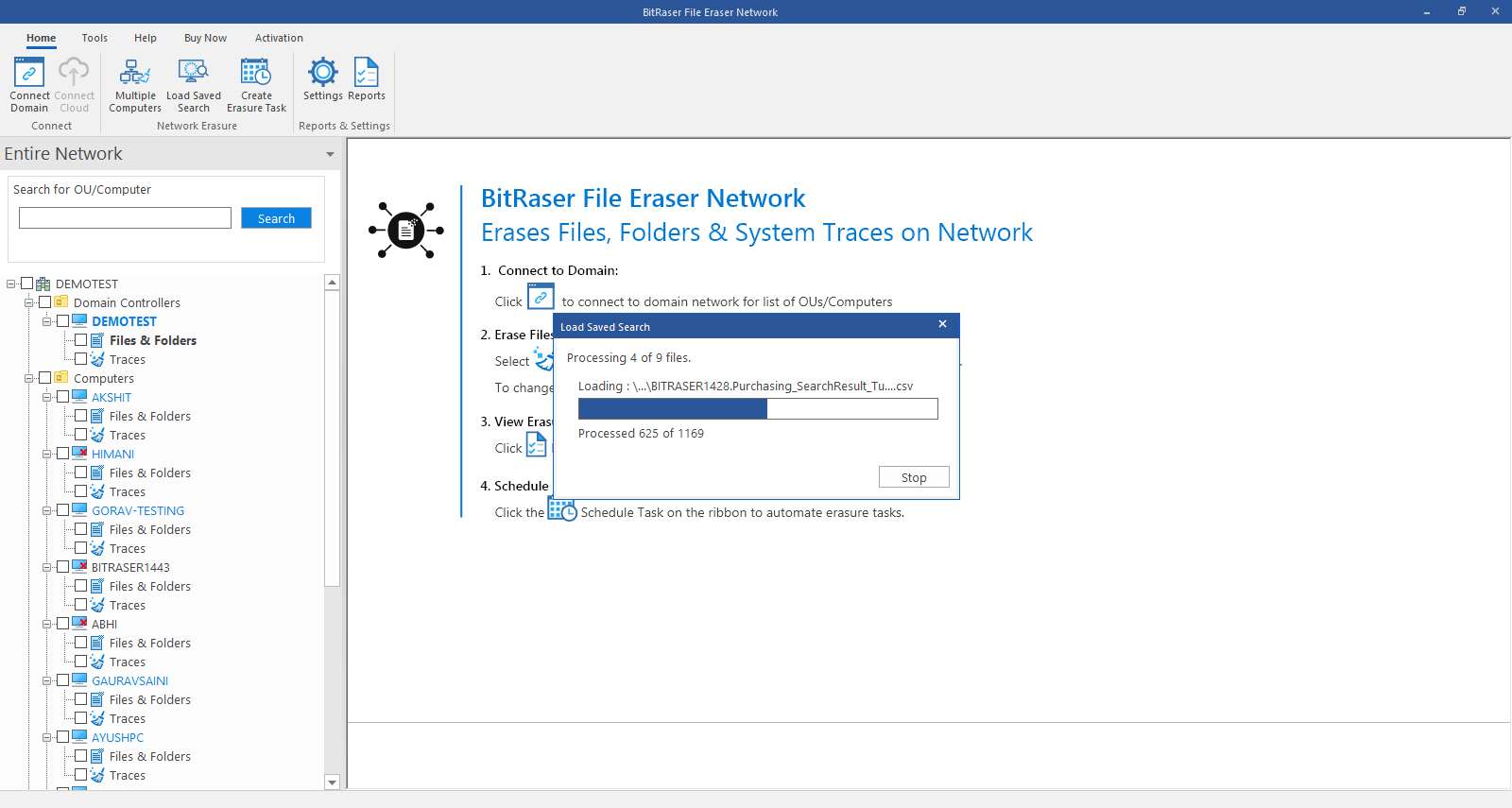Click Files & Folders icon under GORAV-TESTING

click(97, 529)
